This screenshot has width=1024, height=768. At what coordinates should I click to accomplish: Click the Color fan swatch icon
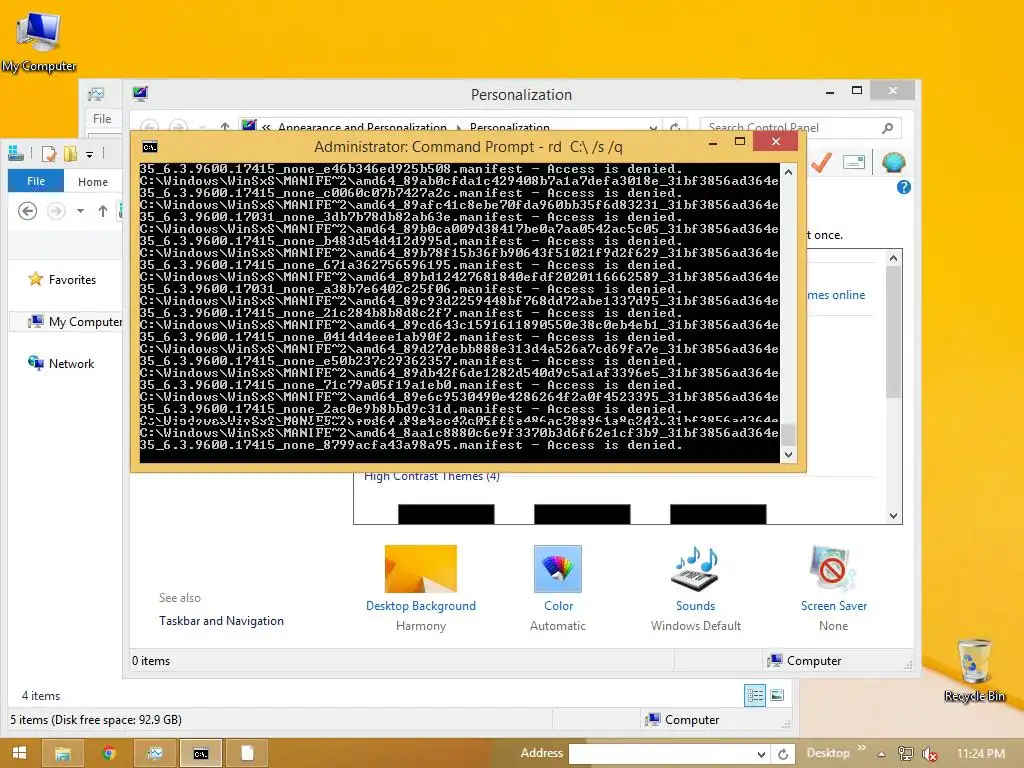558,569
